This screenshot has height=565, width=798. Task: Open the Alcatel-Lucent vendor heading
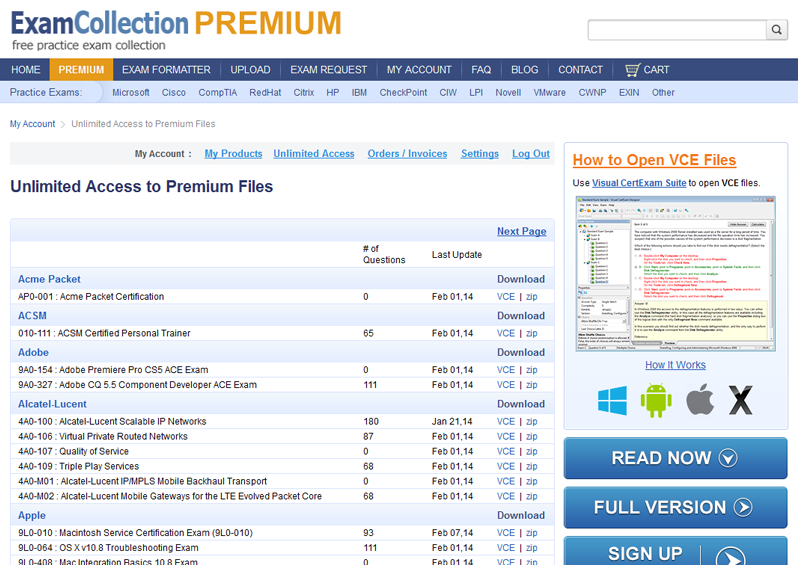point(52,404)
